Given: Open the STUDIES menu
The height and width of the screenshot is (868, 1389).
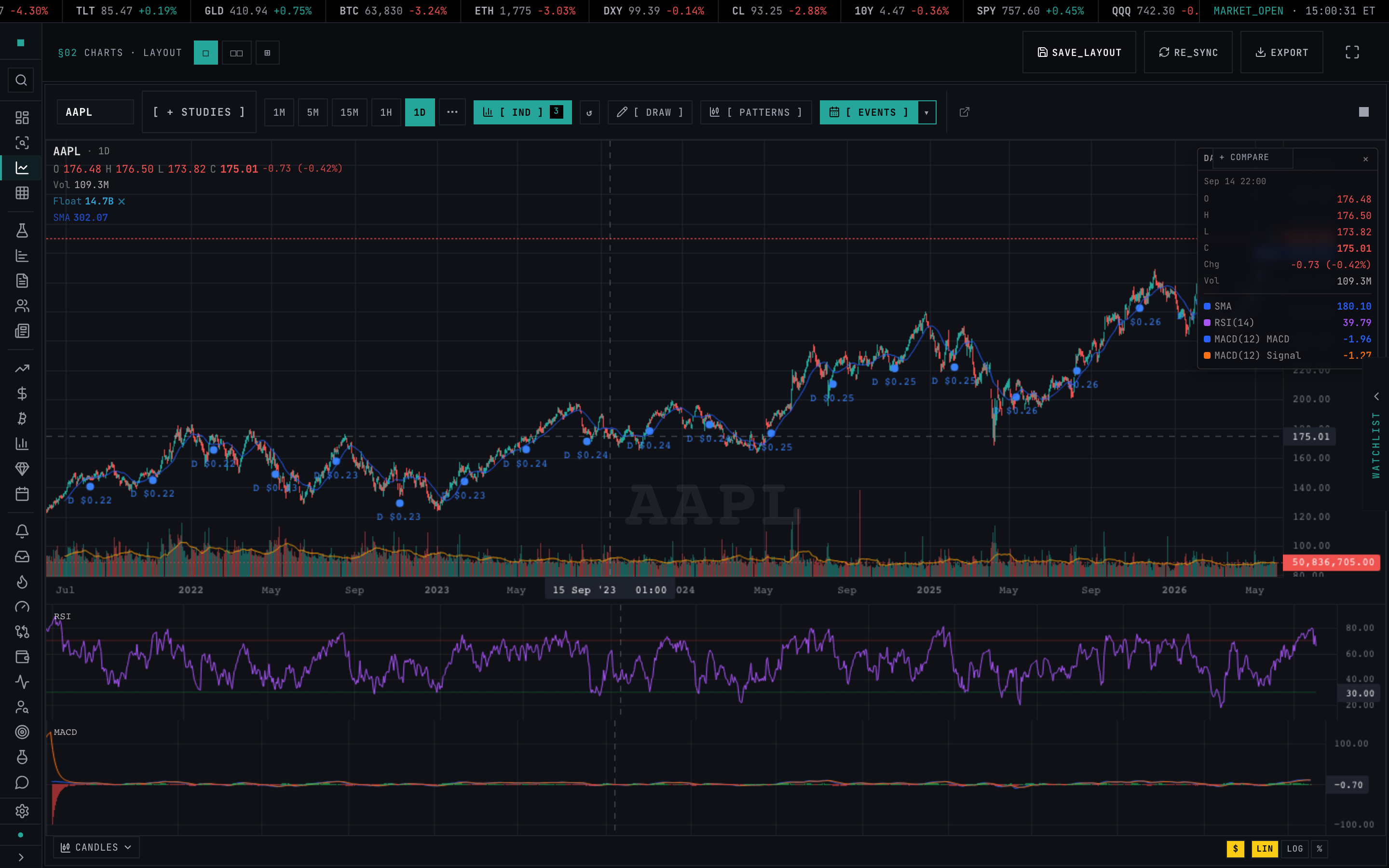Looking at the screenshot, I should click(x=199, y=112).
